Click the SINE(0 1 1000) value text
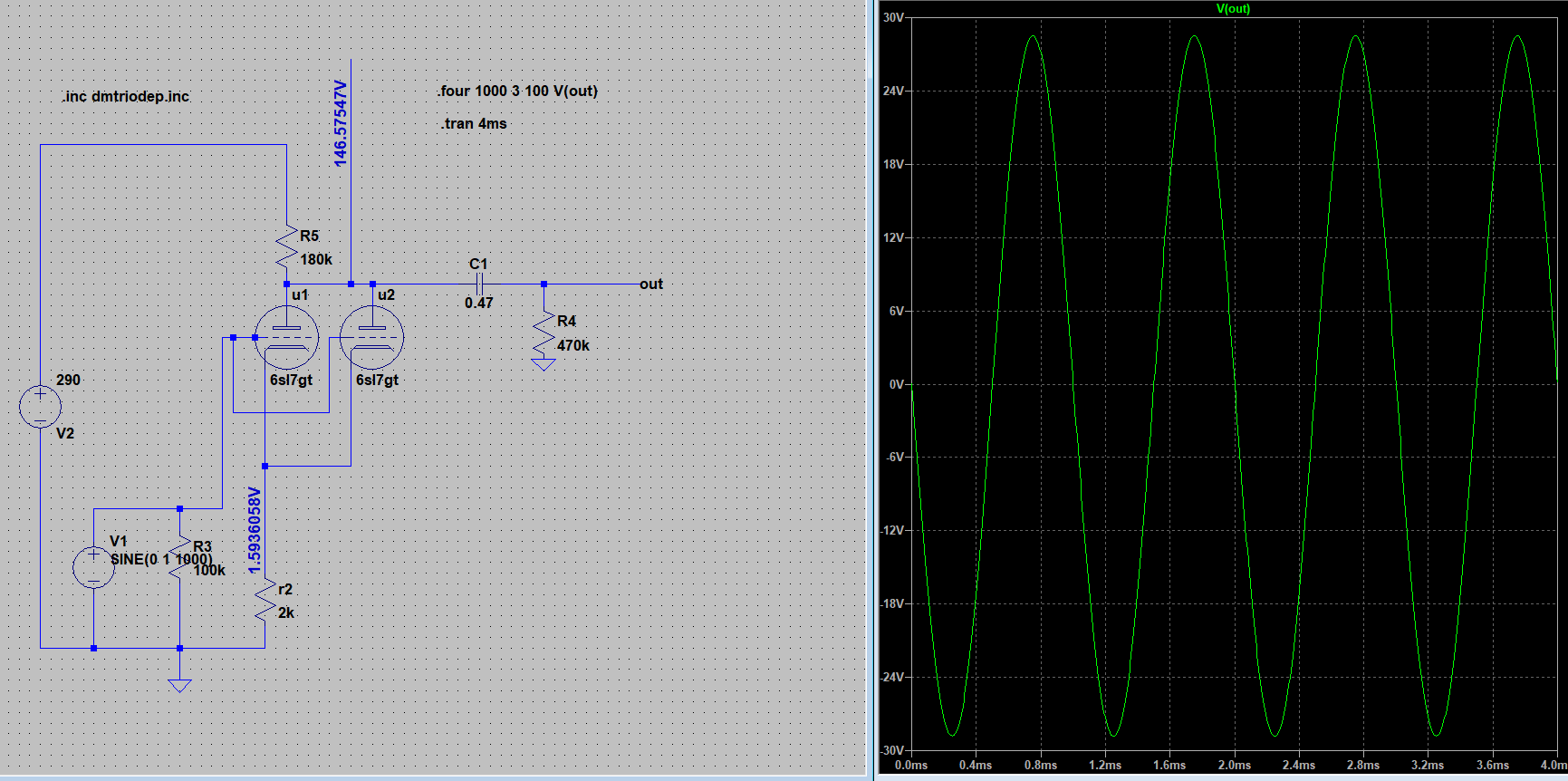The image size is (1568, 781). tap(161, 560)
